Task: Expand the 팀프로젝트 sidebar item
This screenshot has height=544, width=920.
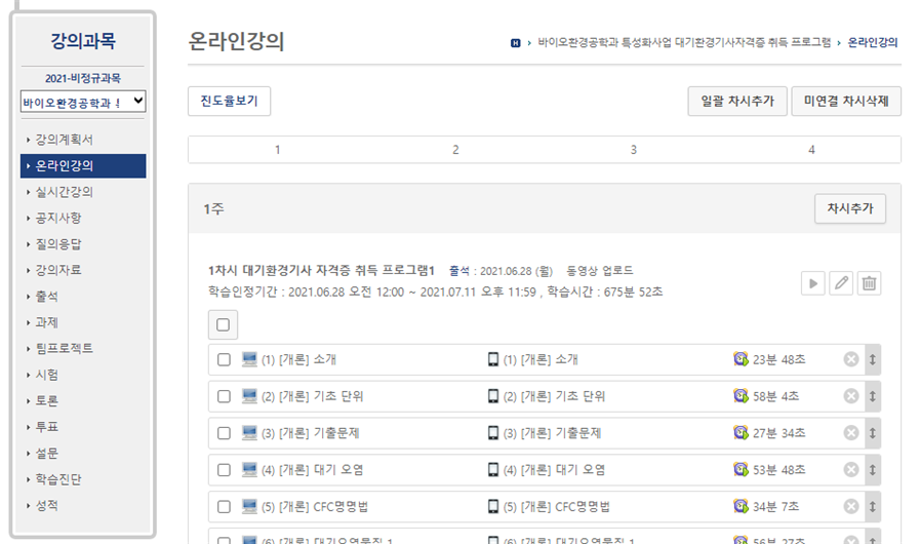Action: (x=63, y=348)
